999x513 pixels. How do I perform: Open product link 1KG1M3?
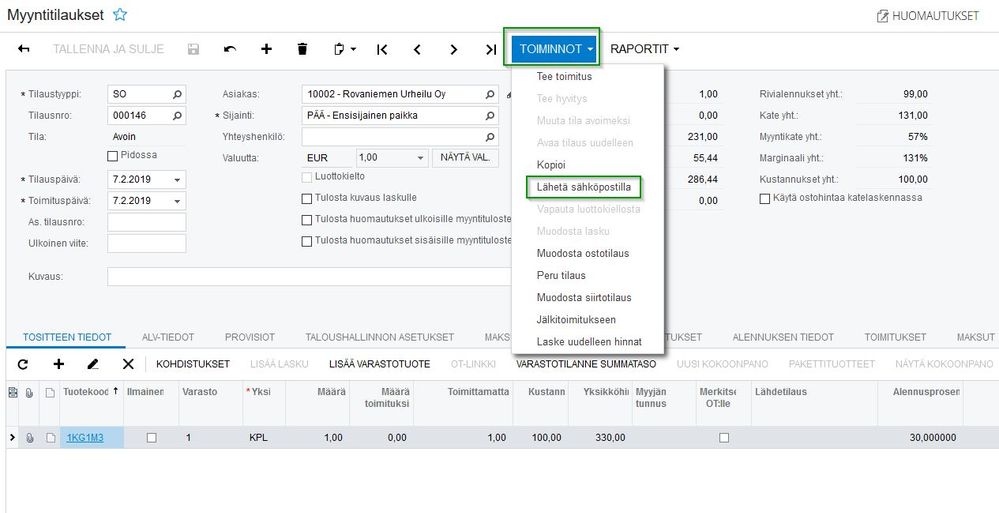85,438
